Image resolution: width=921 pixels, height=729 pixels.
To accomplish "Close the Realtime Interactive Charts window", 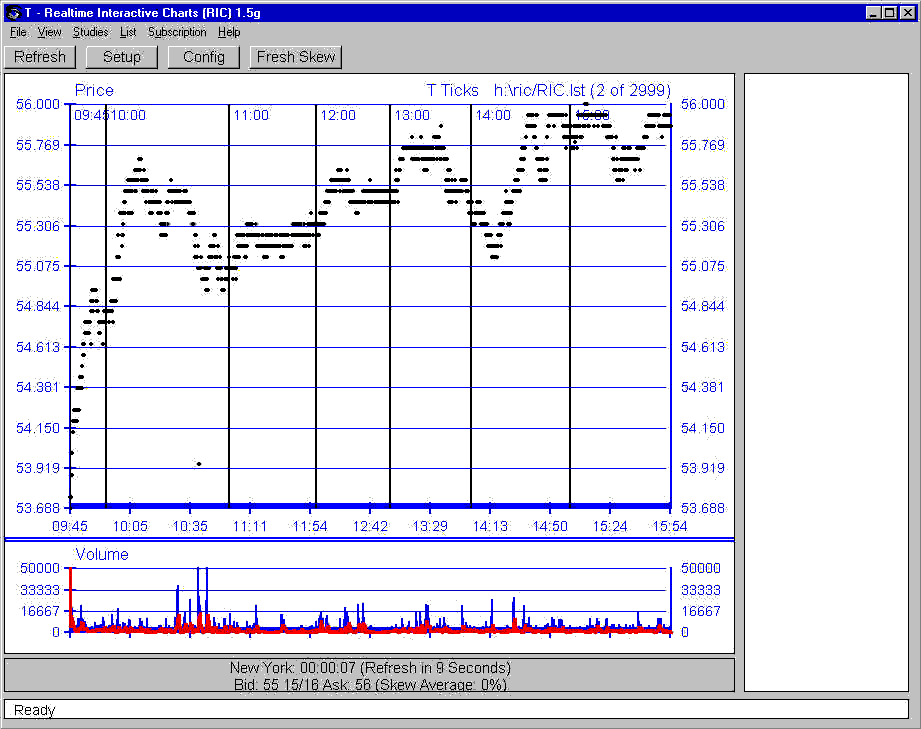I will pyautogui.click(x=905, y=13).
